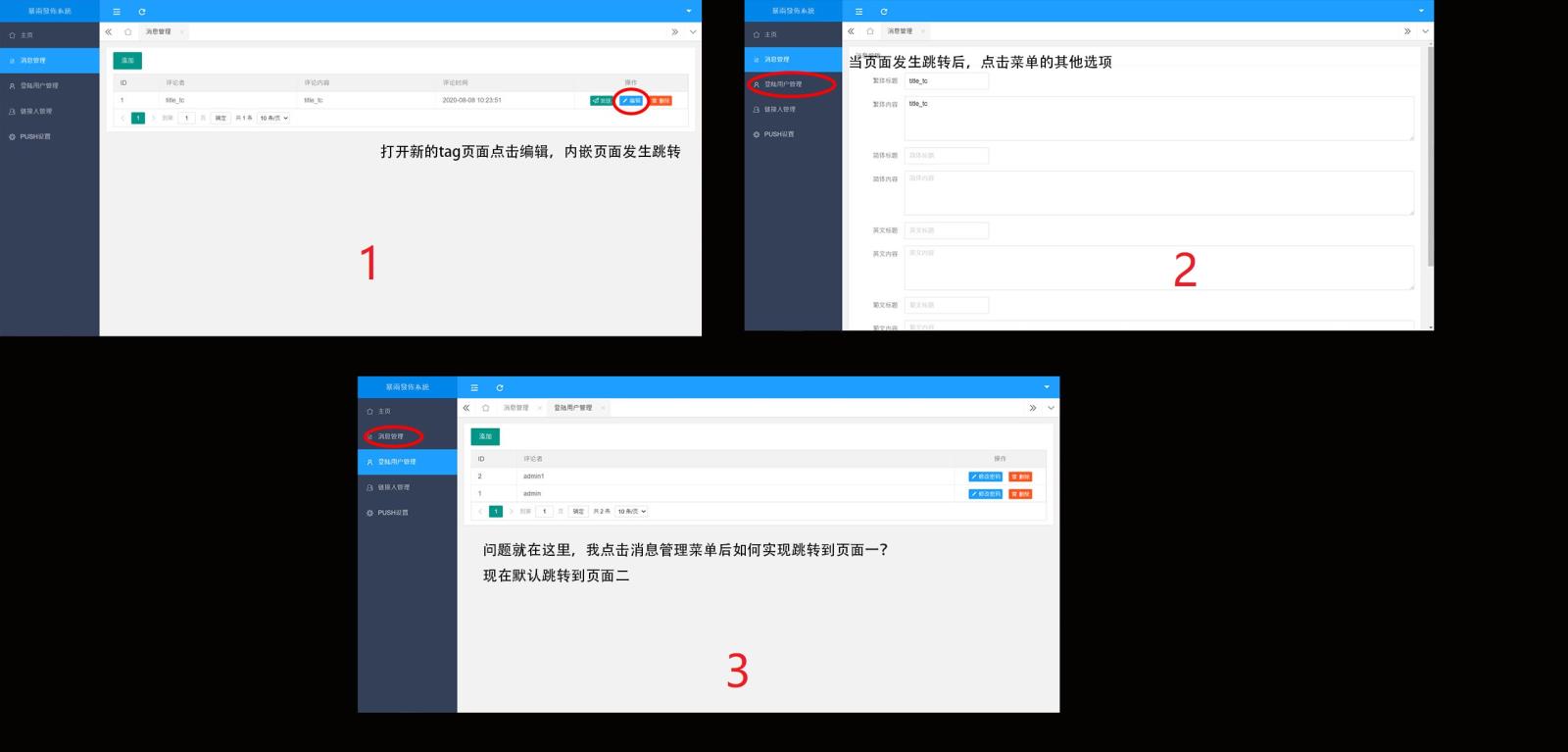Click the green 添加 button in screenshot 1
The image size is (1568, 752).
coord(127,61)
